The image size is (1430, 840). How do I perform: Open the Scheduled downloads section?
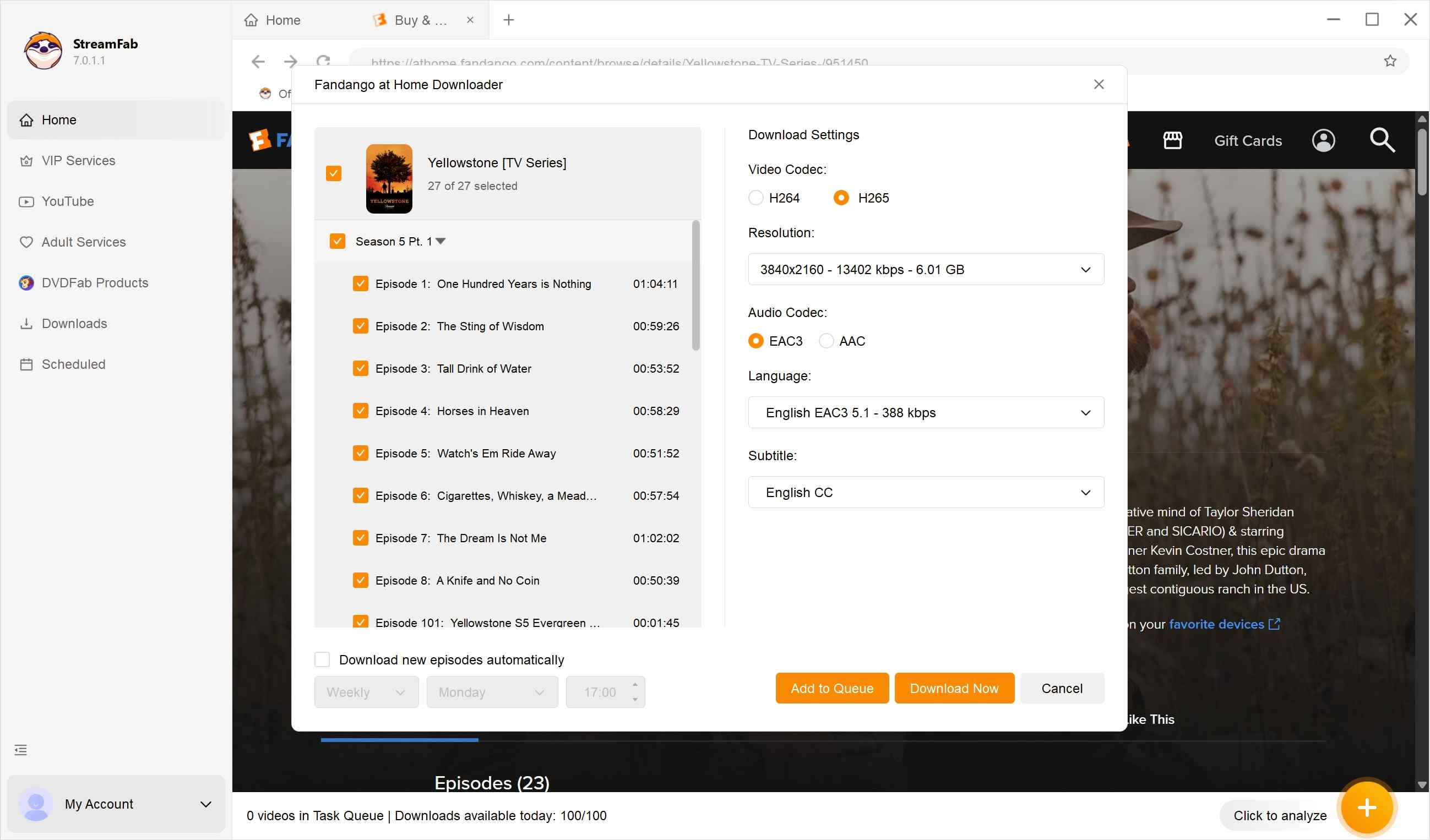(x=73, y=364)
